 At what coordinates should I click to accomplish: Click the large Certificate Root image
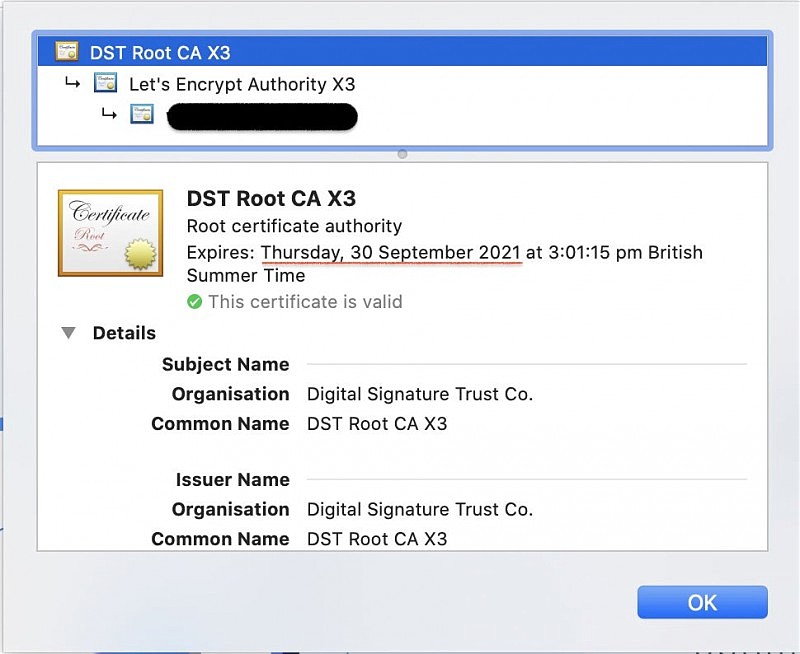110,233
